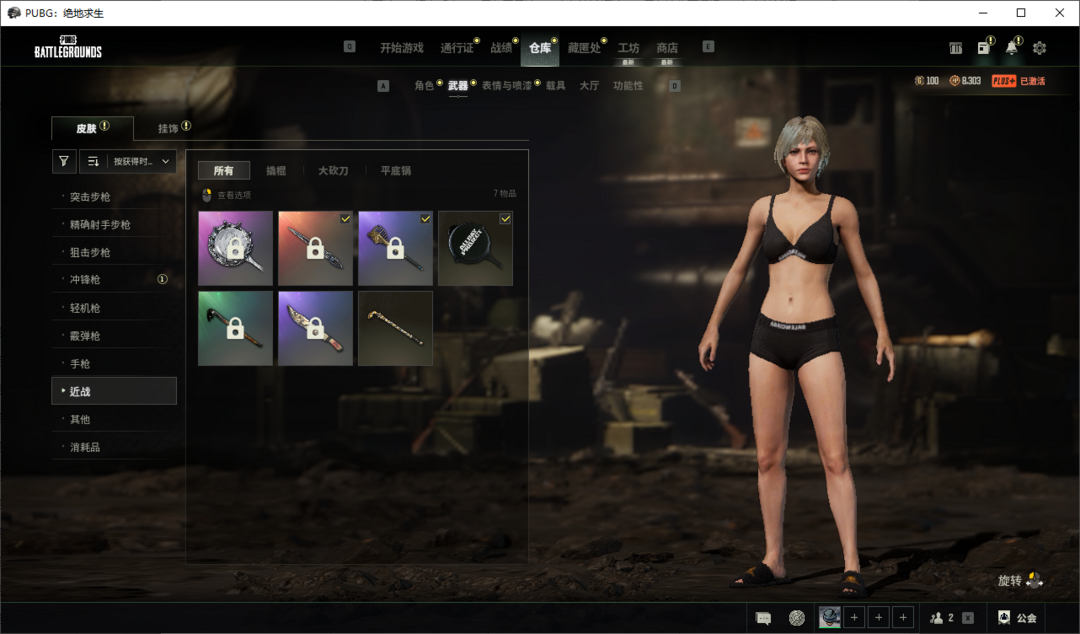Toggle checkbox on the black frying pan
This screenshot has width=1080, height=634.
pyautogui.click(x=505, y=218)
